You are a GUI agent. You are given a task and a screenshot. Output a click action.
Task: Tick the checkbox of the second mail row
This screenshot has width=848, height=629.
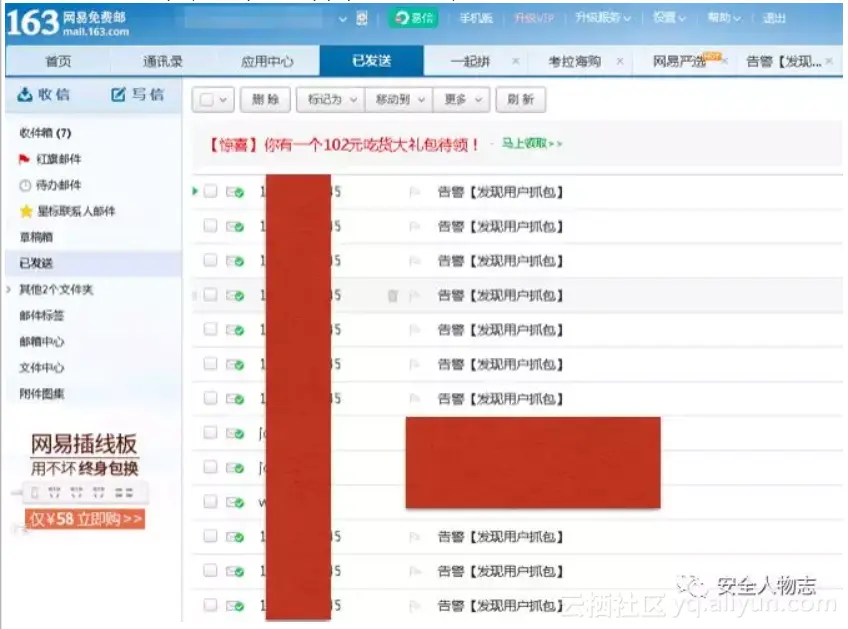(210, 226)
